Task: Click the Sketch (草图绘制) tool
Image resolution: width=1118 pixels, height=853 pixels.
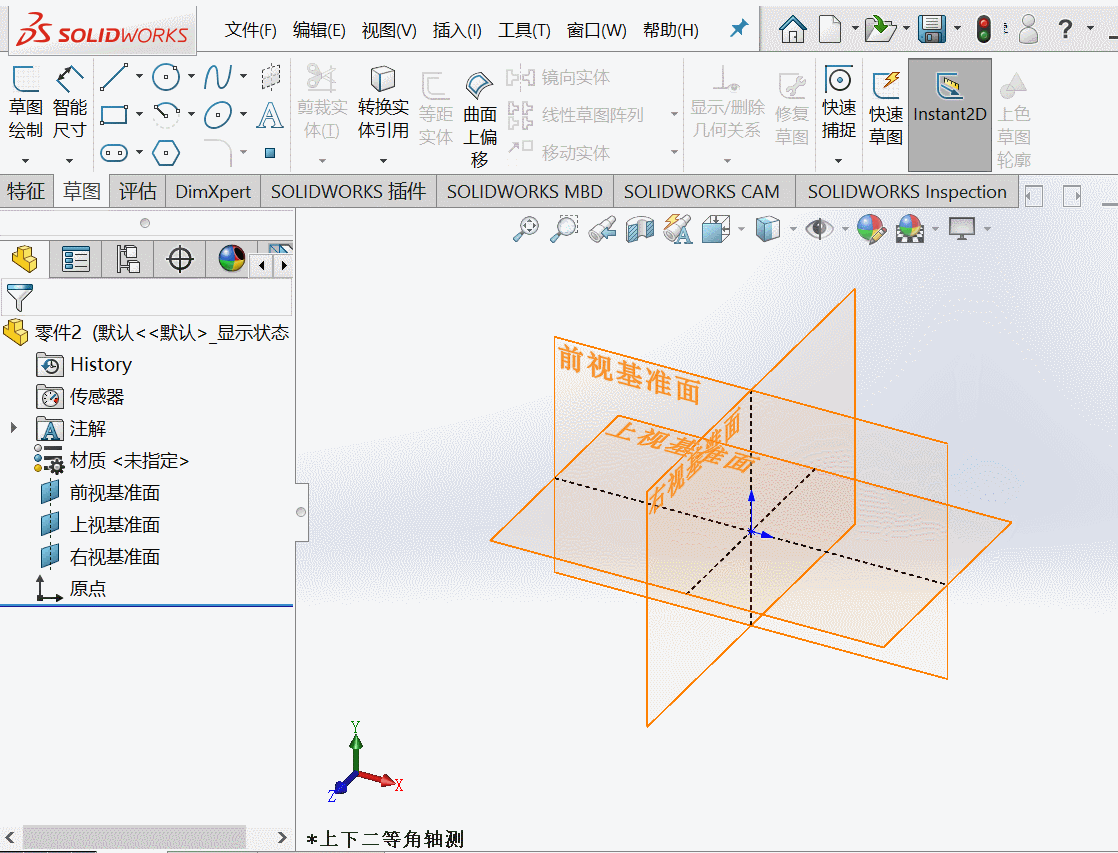Action: point(26,102)
